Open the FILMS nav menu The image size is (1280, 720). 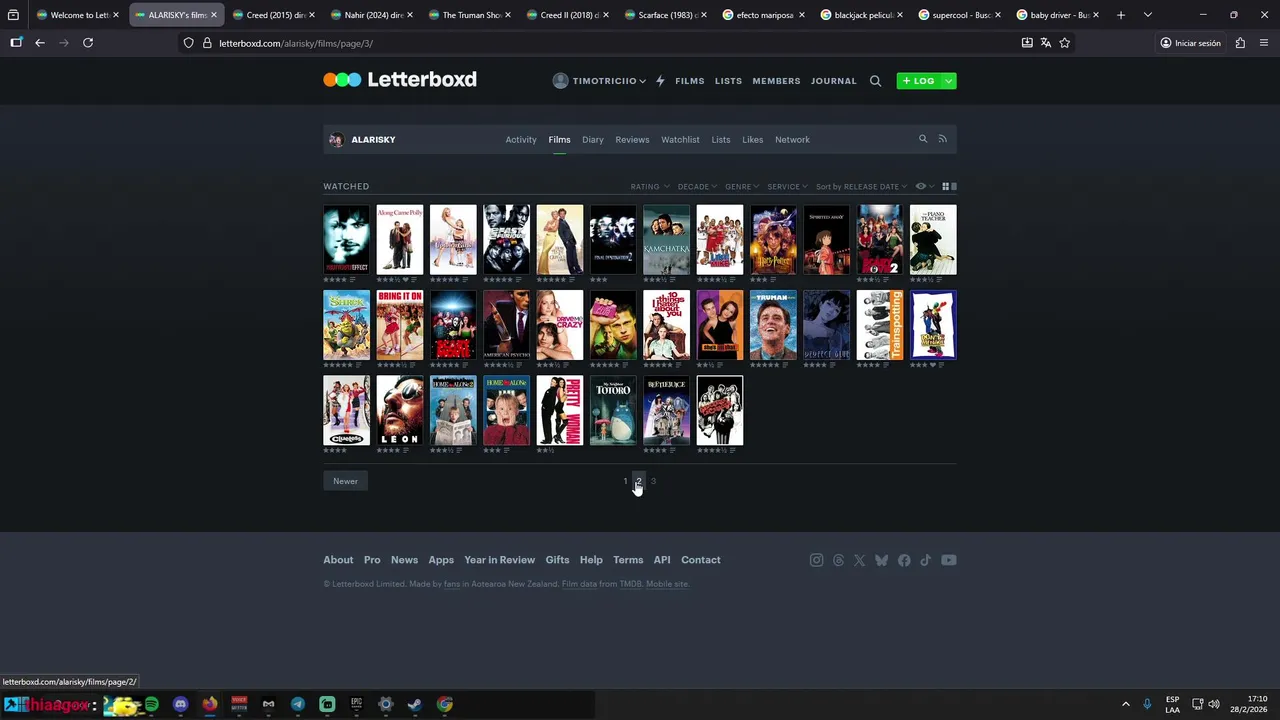coord(690,81)
